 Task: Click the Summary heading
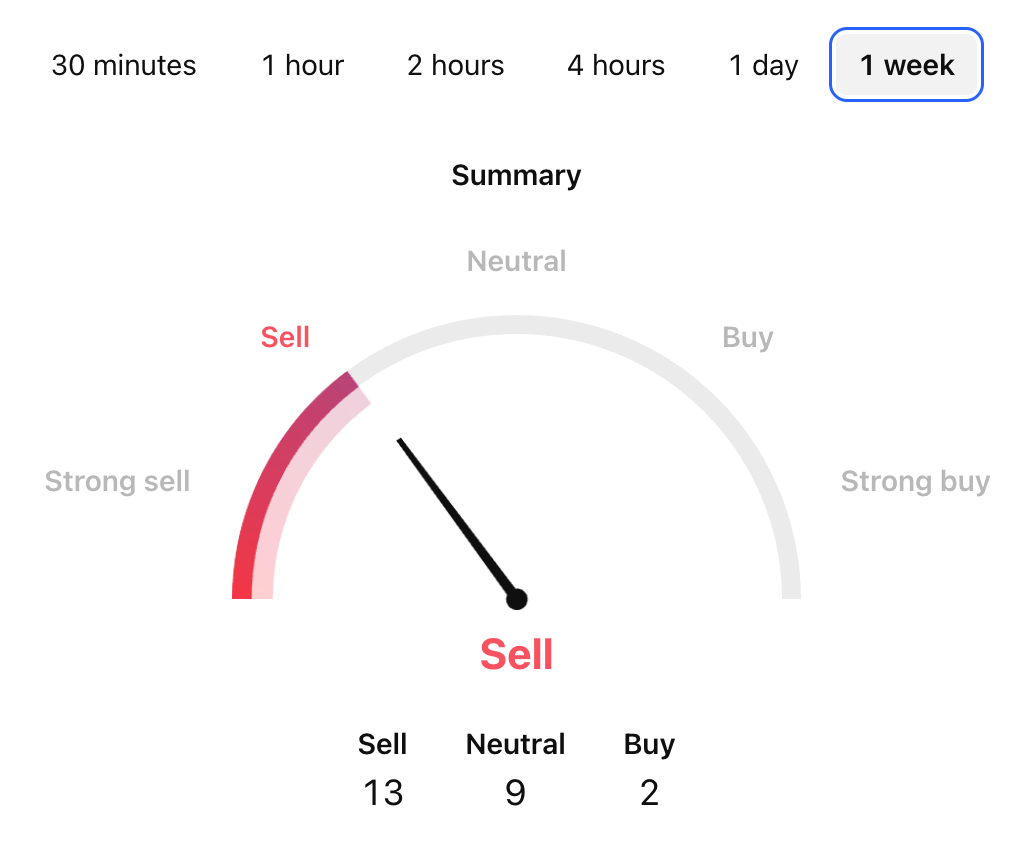[x=516, y=176]
